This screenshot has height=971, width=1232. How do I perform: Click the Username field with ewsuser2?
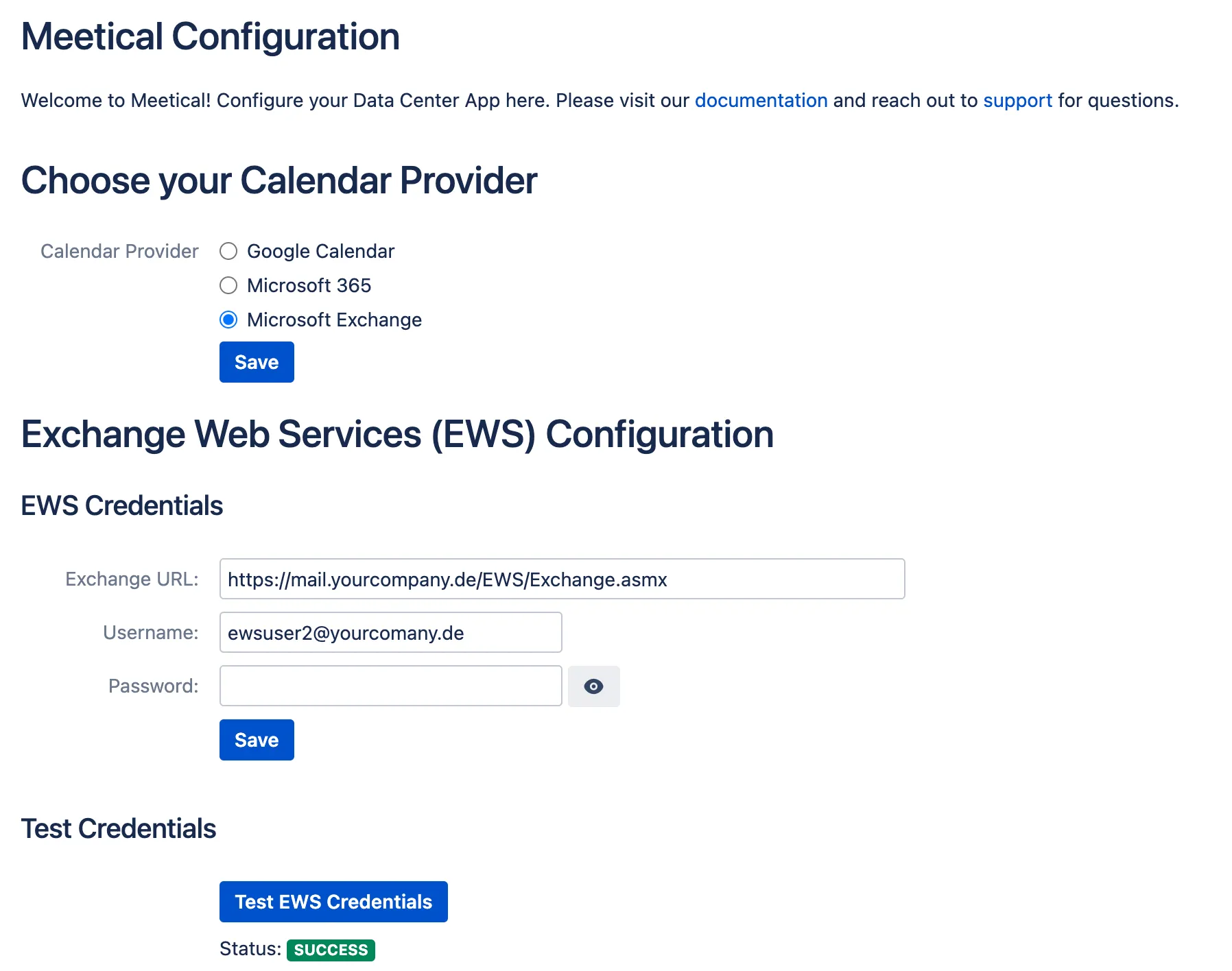390,632
